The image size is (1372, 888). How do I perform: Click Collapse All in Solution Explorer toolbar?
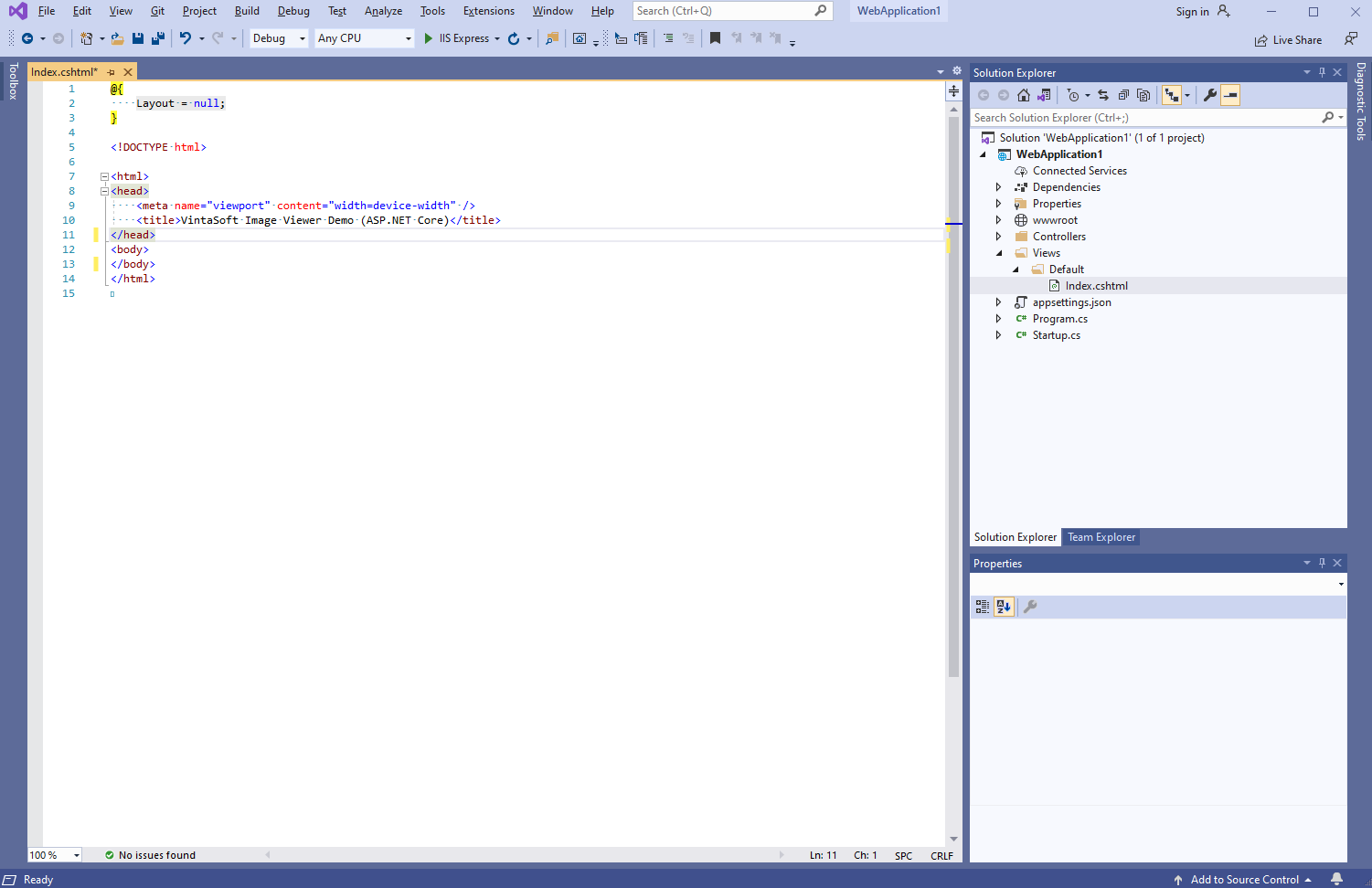[1123, 95]
